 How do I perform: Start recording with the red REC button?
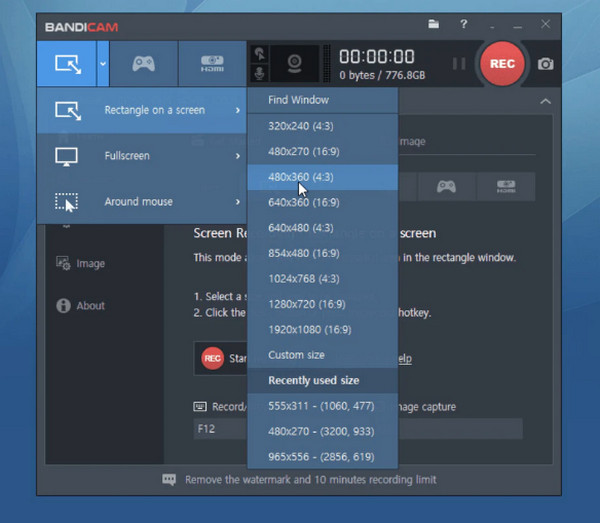coord(502,64)
